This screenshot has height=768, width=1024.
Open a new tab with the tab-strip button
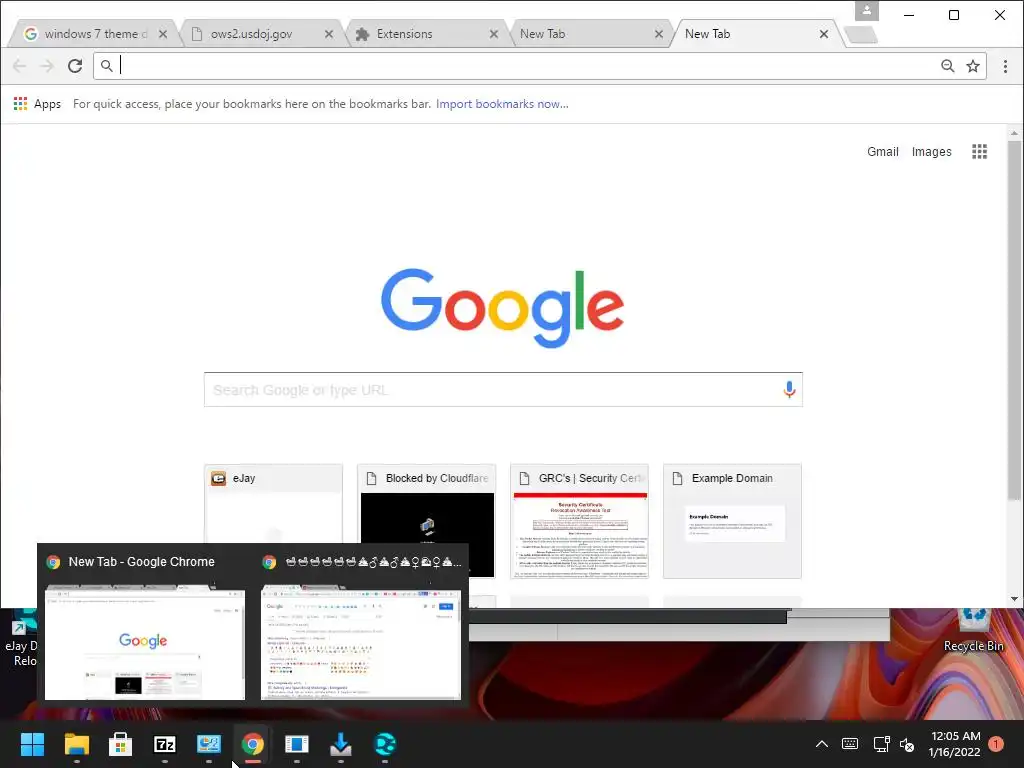pyautogui.click(x=861, y=35)
